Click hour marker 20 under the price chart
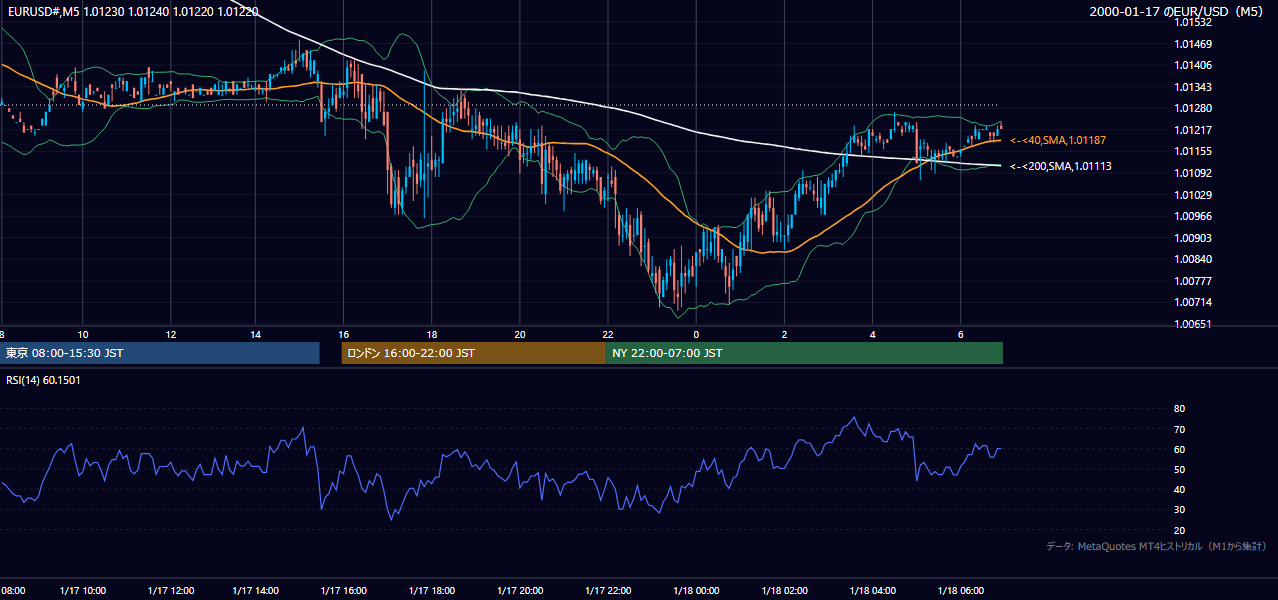 [519, 334]
